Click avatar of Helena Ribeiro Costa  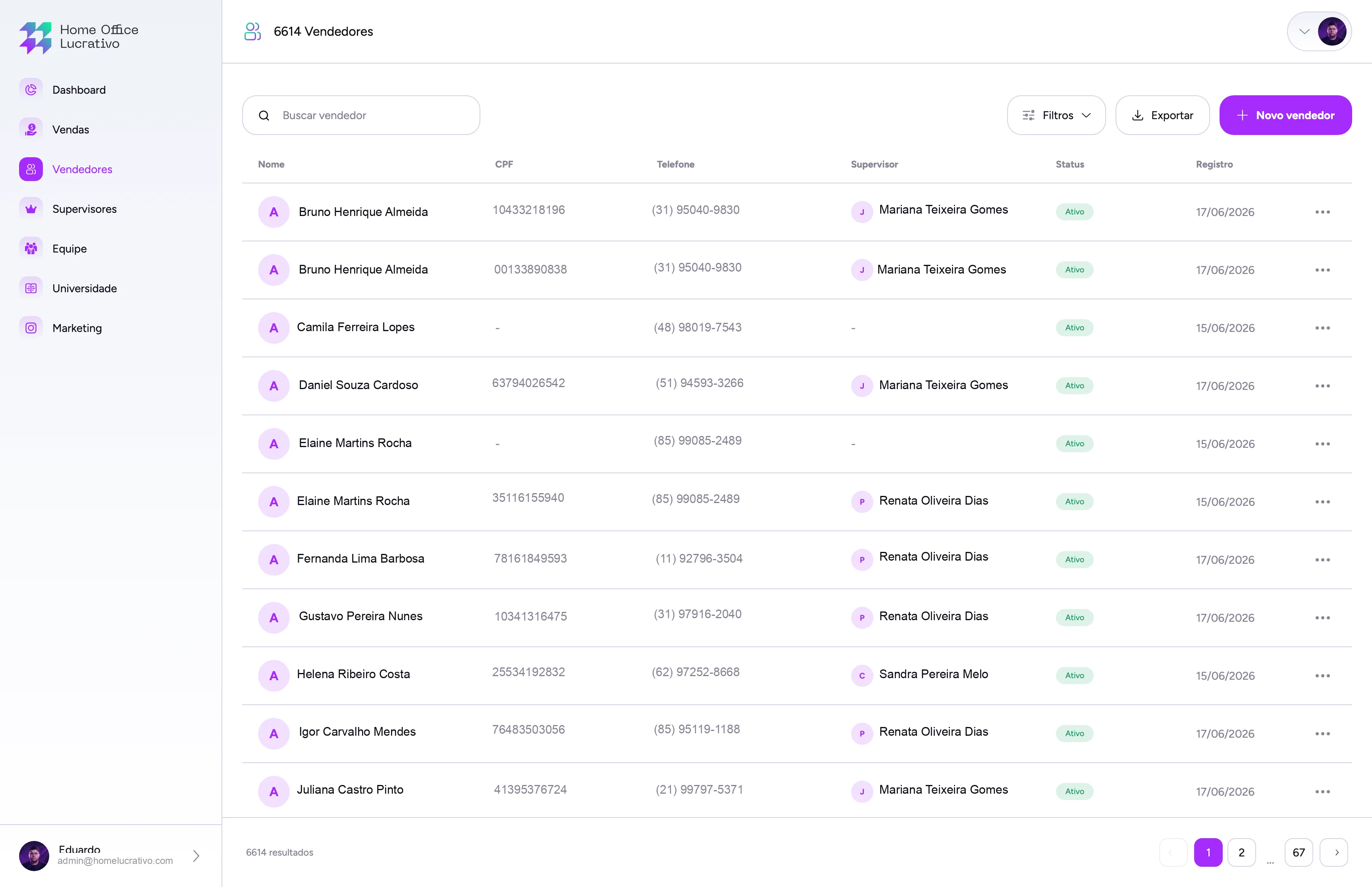[x=274, y=676]
